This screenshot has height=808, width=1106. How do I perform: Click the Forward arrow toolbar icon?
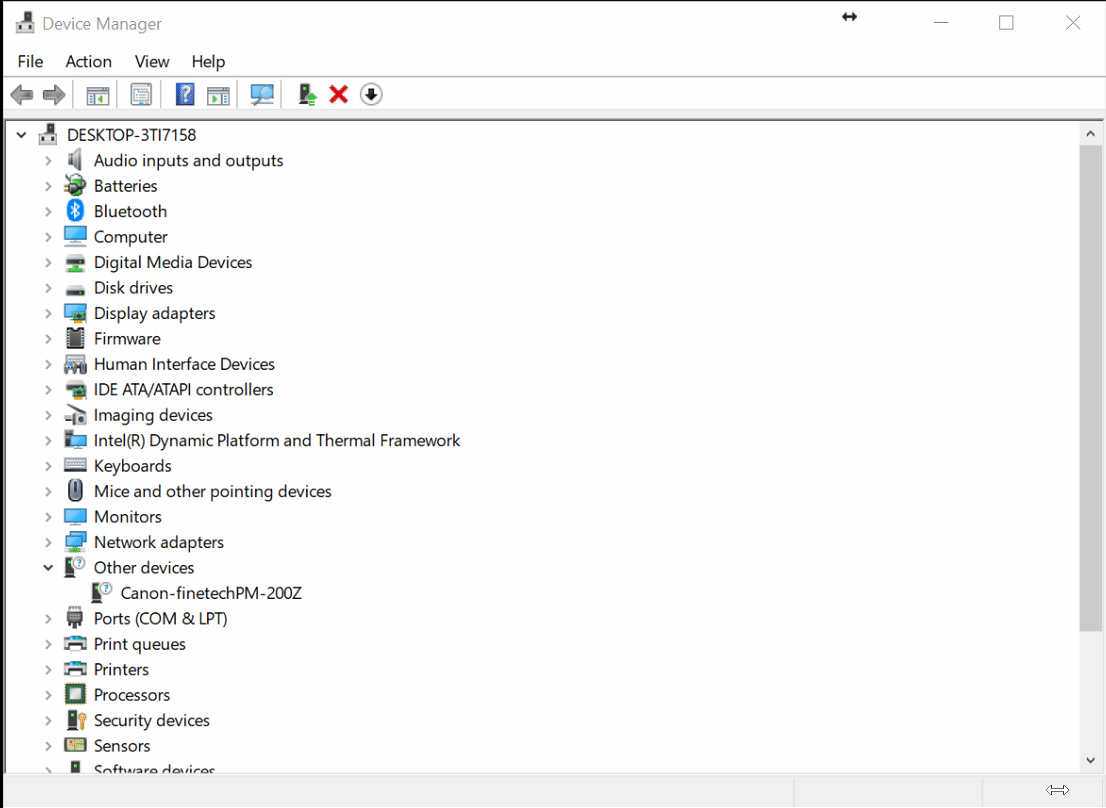(54, 94)
